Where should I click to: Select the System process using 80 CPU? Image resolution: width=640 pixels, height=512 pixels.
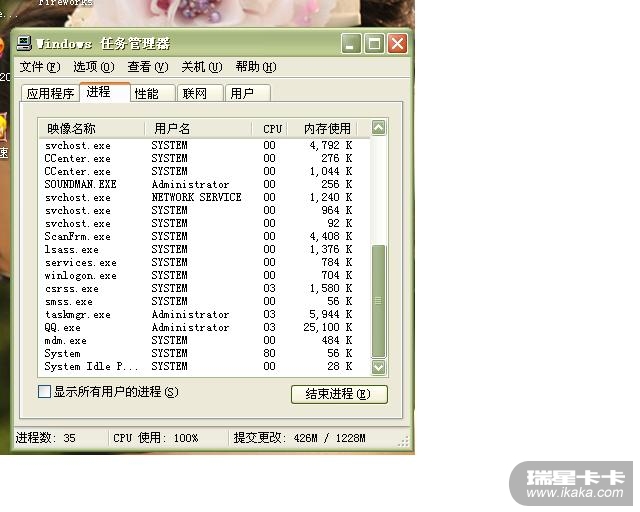tap(204, 354)
